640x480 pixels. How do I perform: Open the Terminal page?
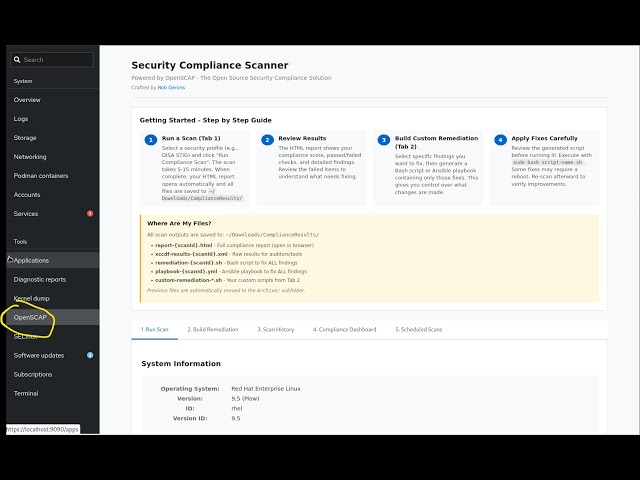[26, 393]
